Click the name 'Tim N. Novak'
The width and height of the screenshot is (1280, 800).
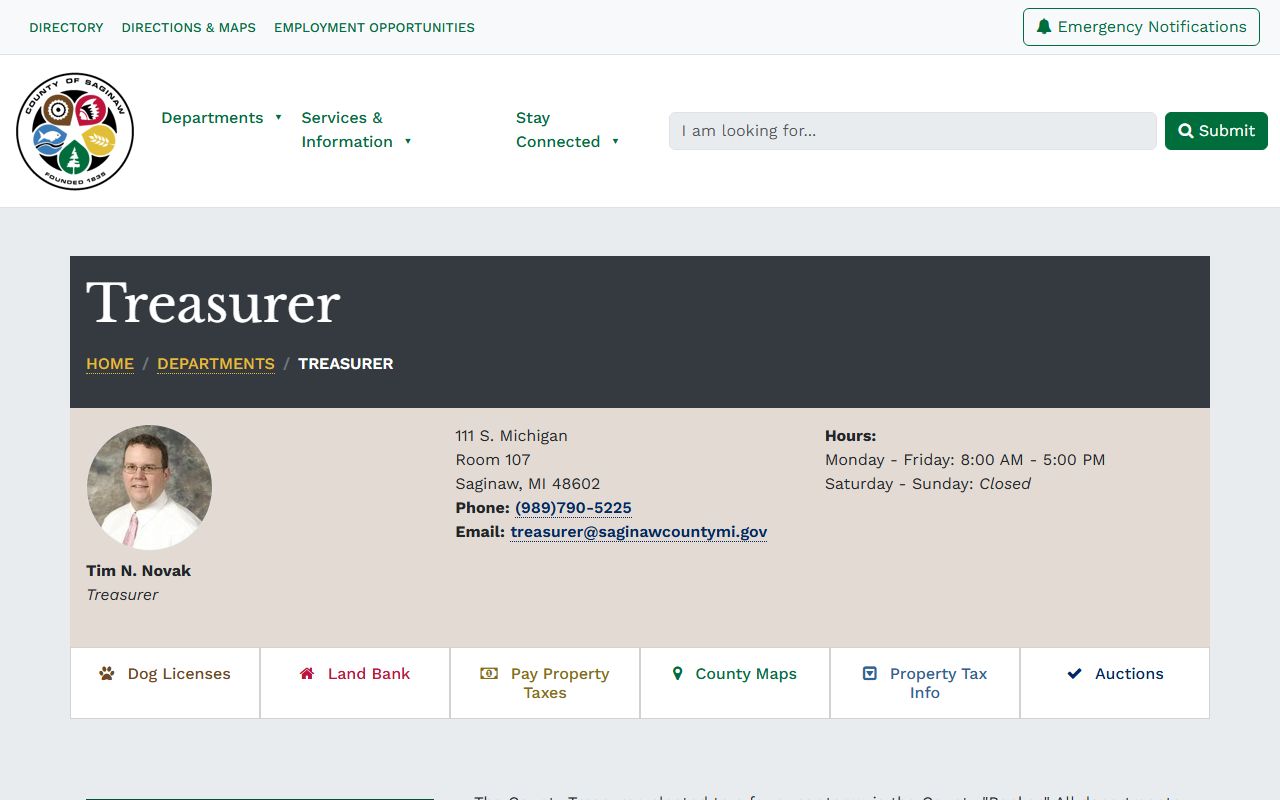[x=138, y=571]
